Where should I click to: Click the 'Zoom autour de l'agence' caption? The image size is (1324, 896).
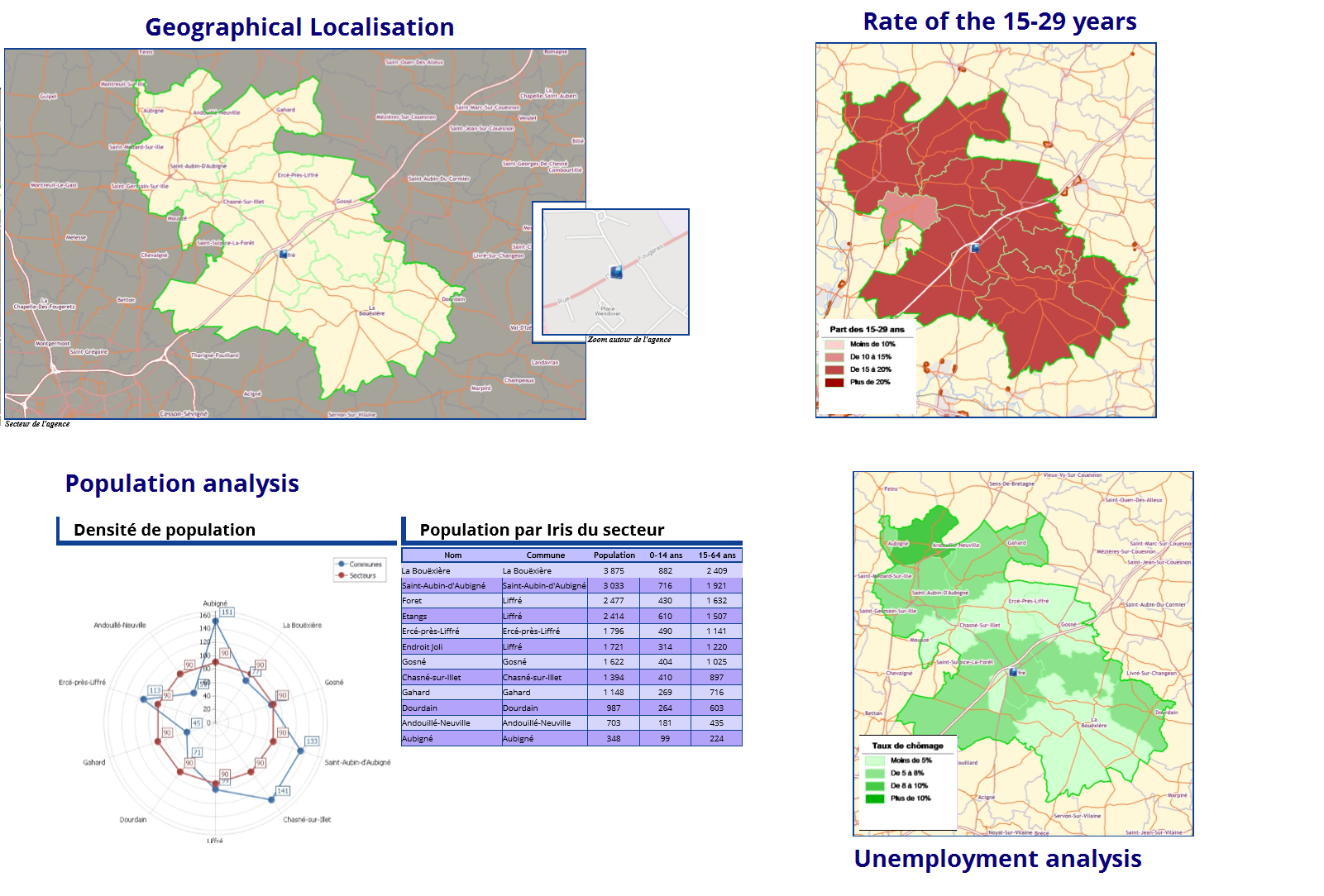pyautogui.click(x=629, y=340)
